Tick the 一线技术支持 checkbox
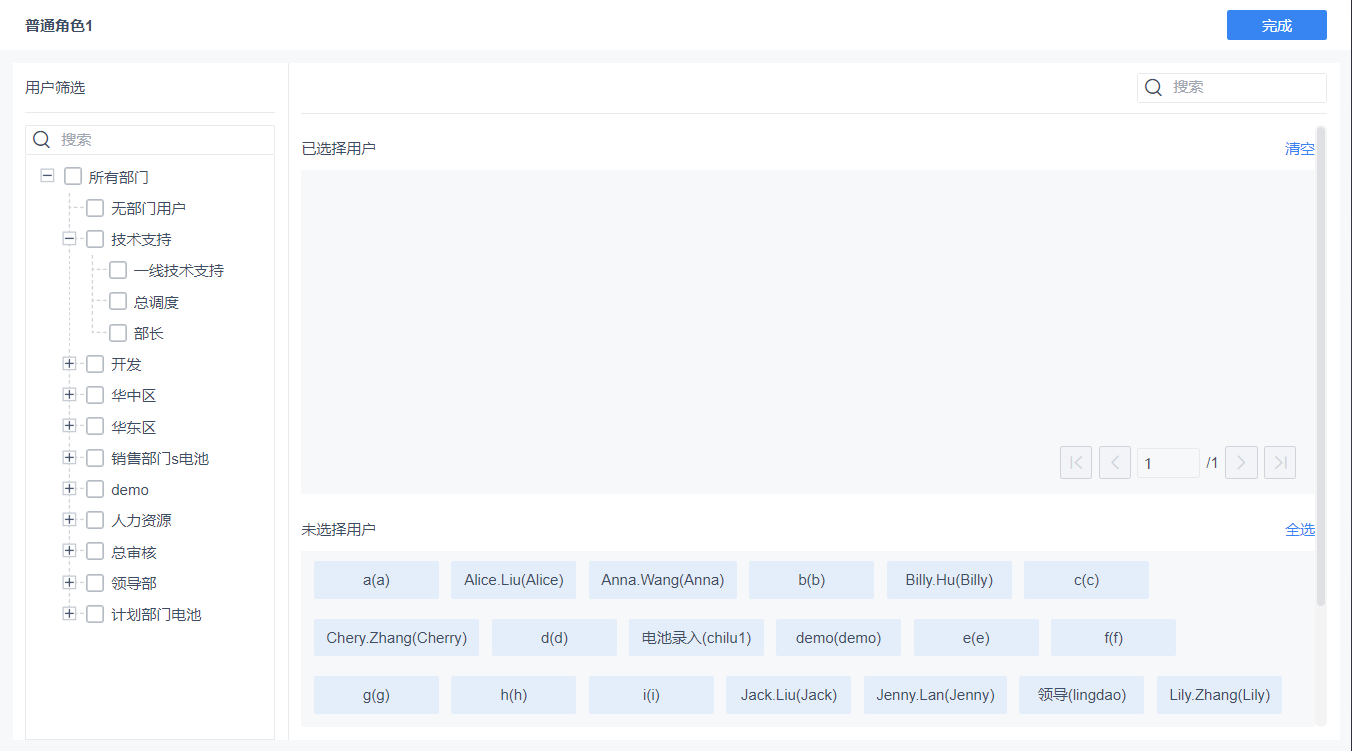The height and width of the screenshot is (751, 1352). coord(118,270)
